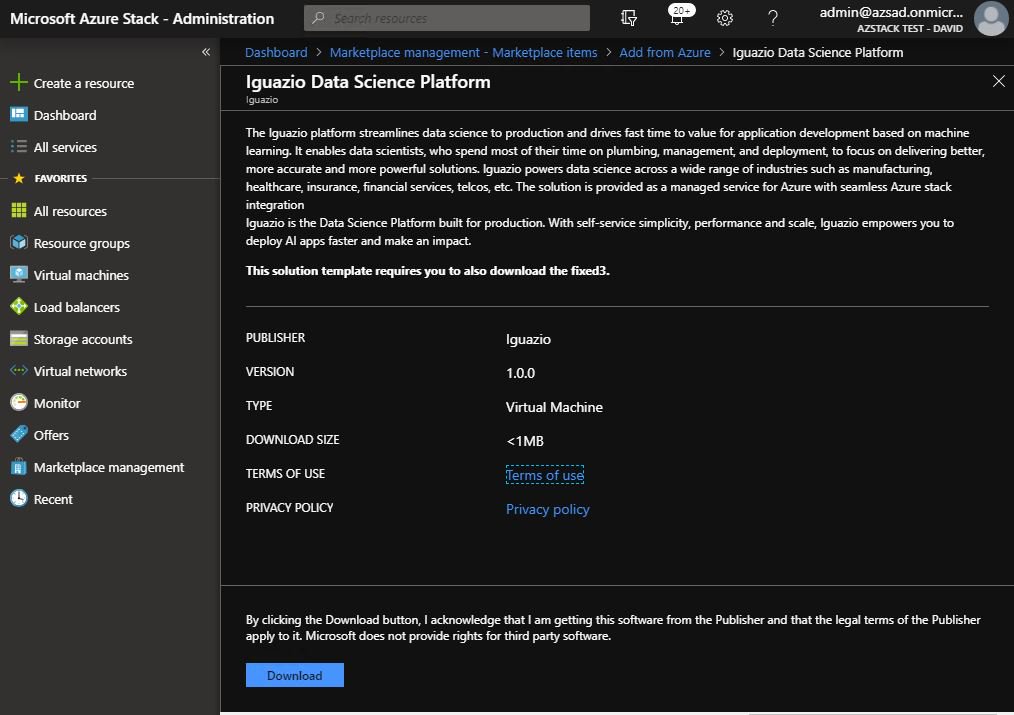Viewport: 1014px width, 715px height.
Task: Click the Marketplace management bag icon
Action: point(19,467)
